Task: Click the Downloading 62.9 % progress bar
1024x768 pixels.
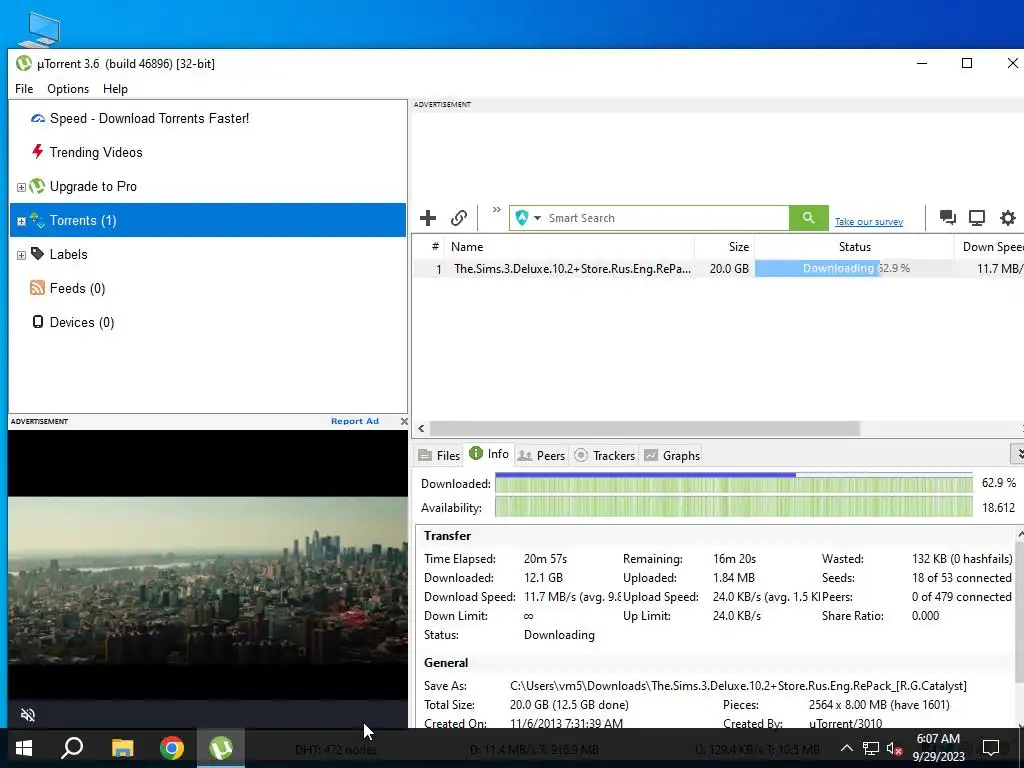Action: 854,268
